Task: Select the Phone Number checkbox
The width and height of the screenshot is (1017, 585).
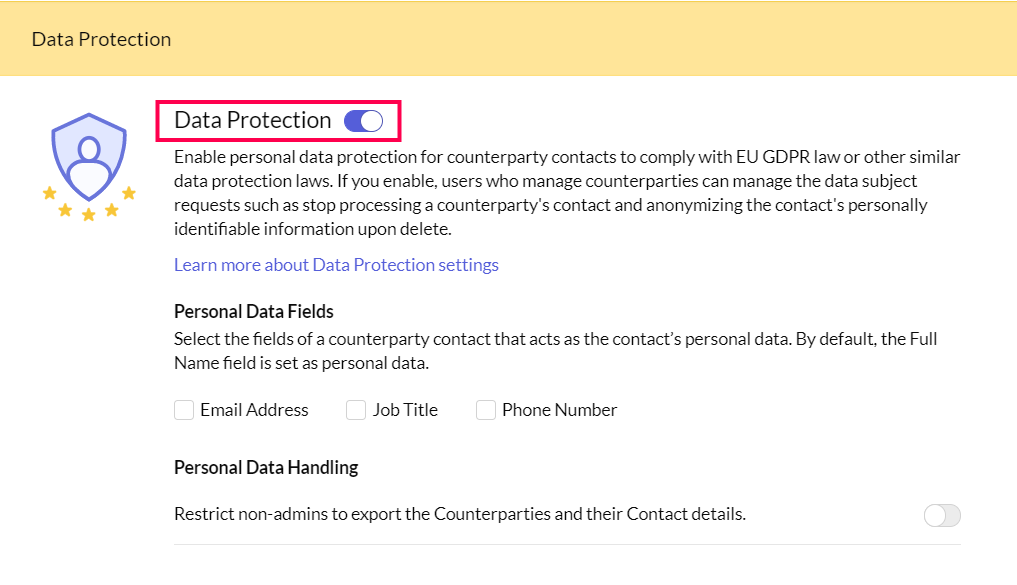Action: pyautogui.click(x=486, y=410)
